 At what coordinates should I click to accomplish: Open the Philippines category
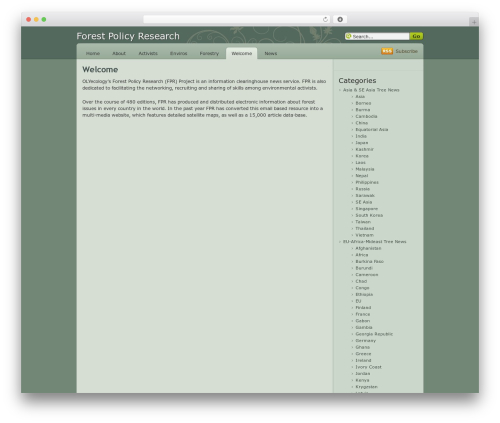367,182
